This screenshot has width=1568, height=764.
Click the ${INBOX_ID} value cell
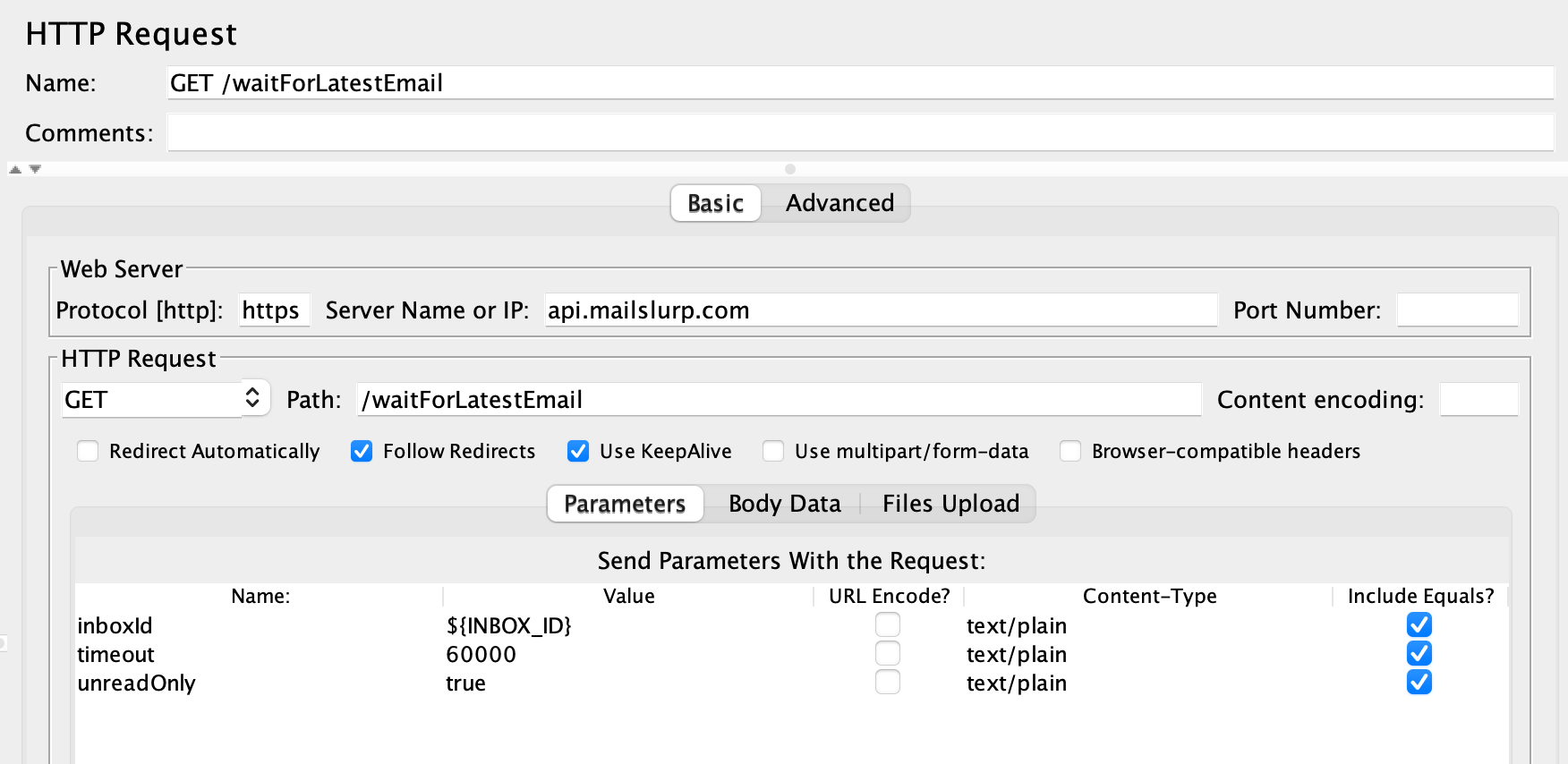coord(628,625)
